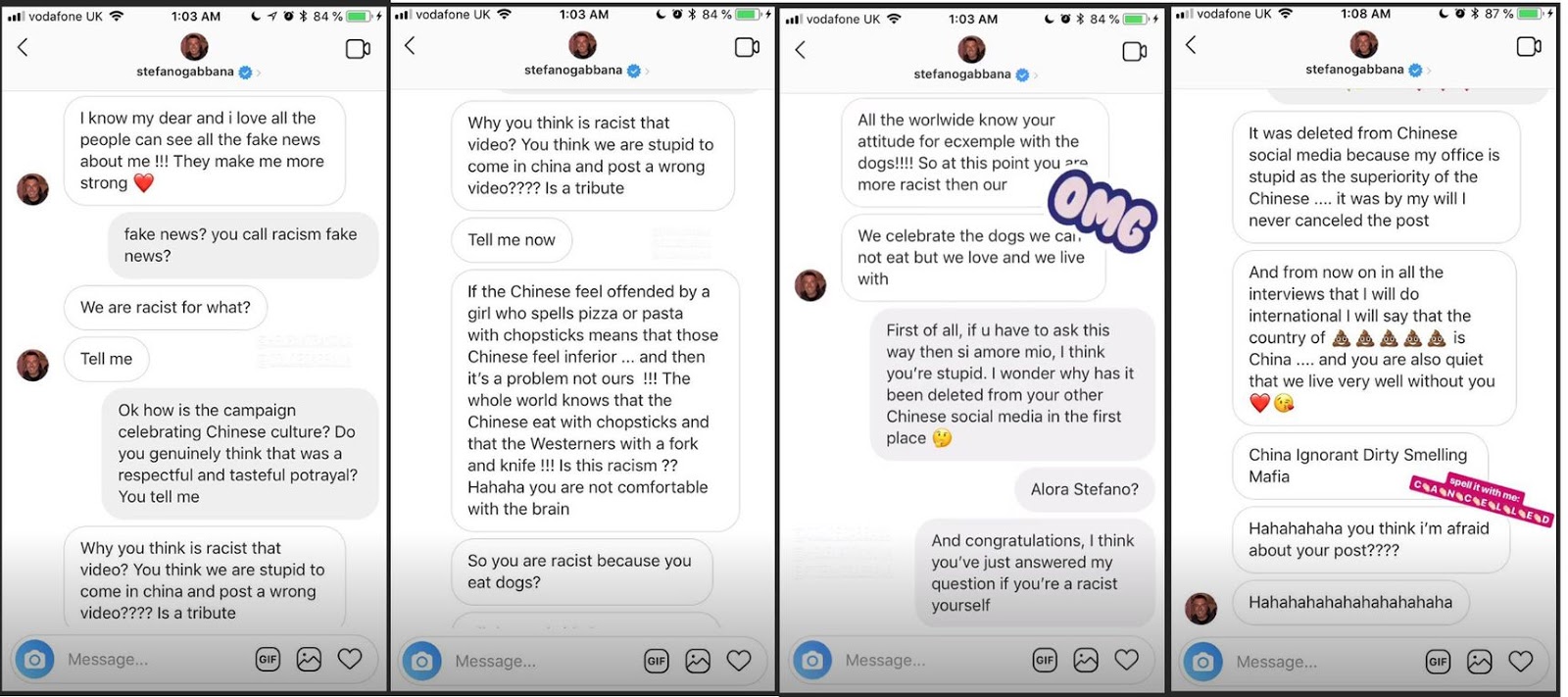This screenshot has width=1568, height=697.
Task: Open camera in the fourth chat message bar
Action: pos(1203,662)
